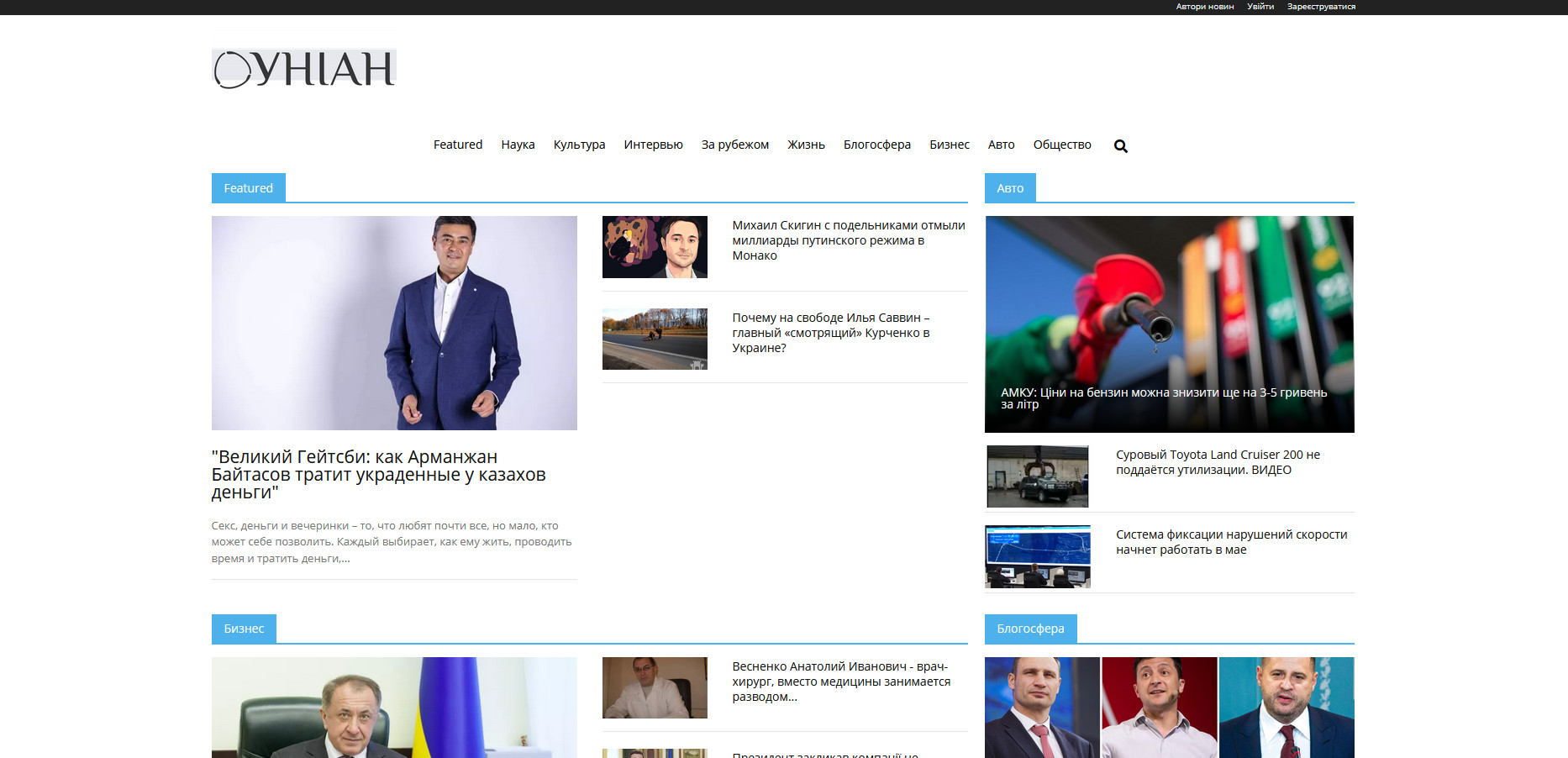This screenshot has width=1568, height=758.
Task: Open the Арманжан Байтасов featured article headline
Action: click(x=378, y=475)
